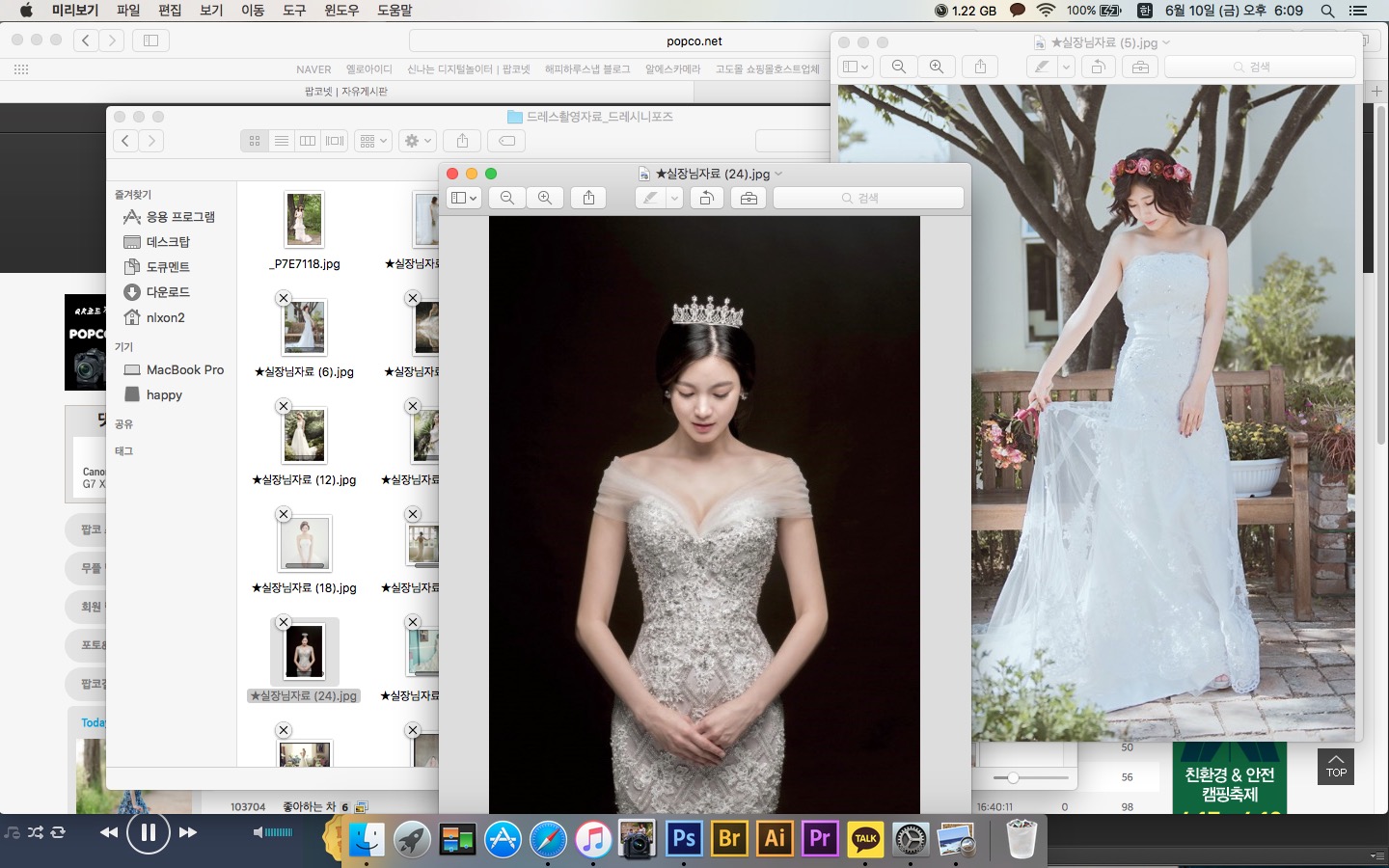Open Notification Center from the menu bar
This screenshot has height=868, width=1389.
coord(1358,11)
